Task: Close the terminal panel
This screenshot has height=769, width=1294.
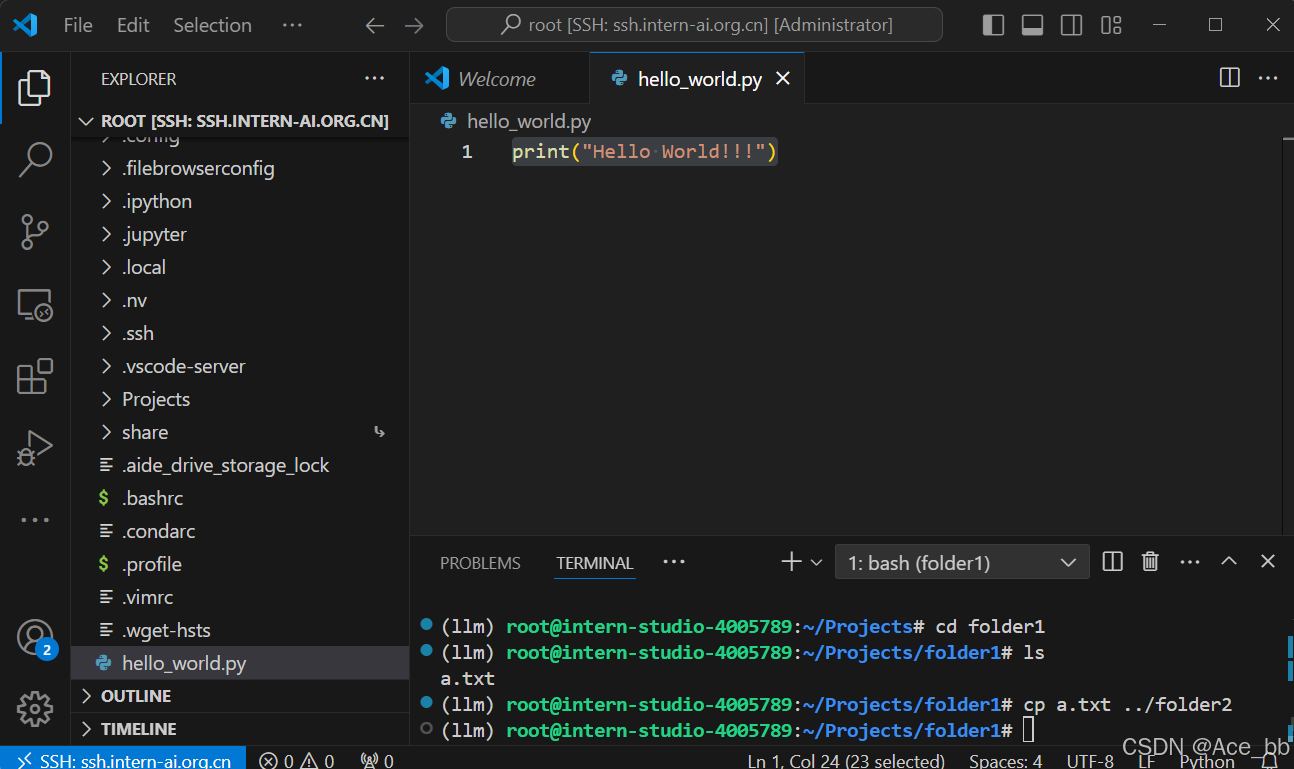Action: pos(1268,562)
